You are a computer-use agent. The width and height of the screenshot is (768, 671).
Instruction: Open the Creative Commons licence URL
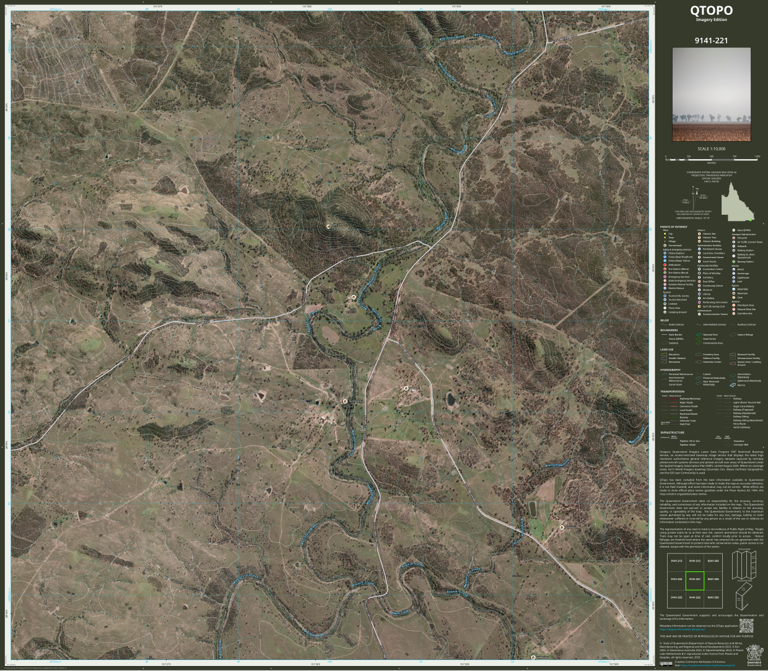[x=708, y=666]
